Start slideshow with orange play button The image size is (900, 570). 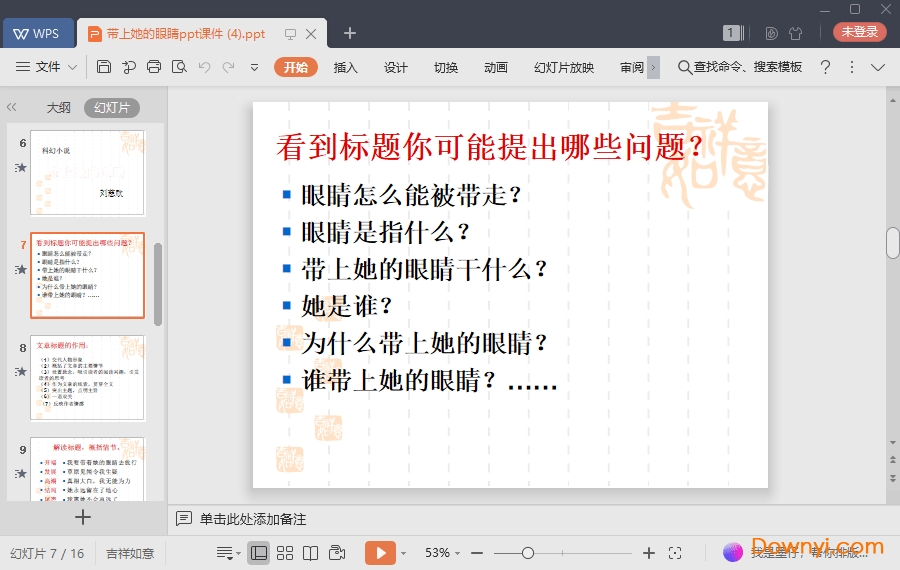coord(380,553)
